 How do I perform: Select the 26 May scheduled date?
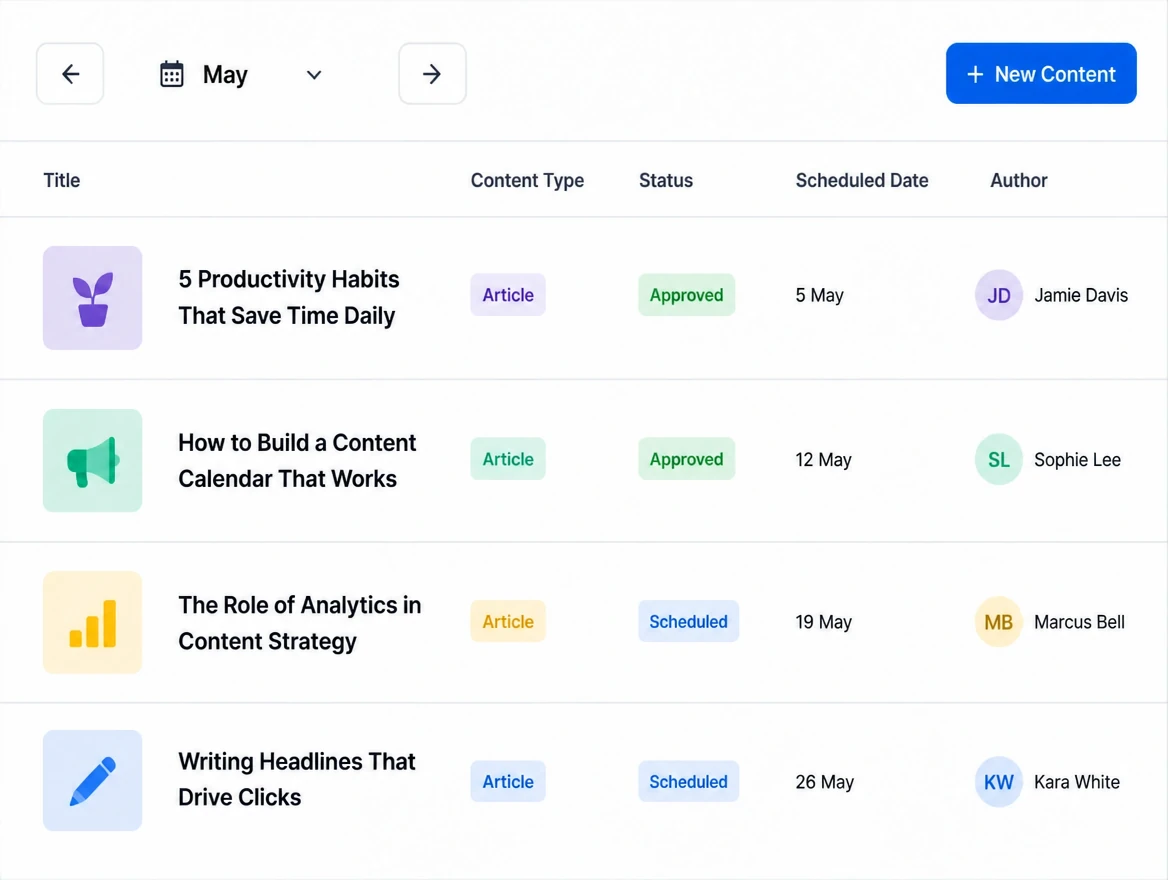click(x=825, y=782)
